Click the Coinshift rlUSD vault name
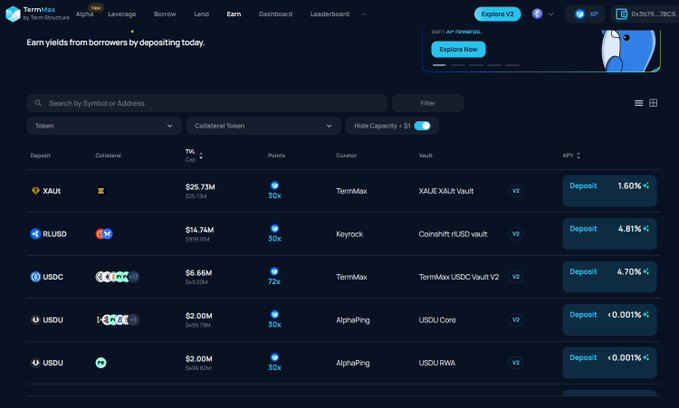The height and width of the screenshot is (408, 679). 453,234
